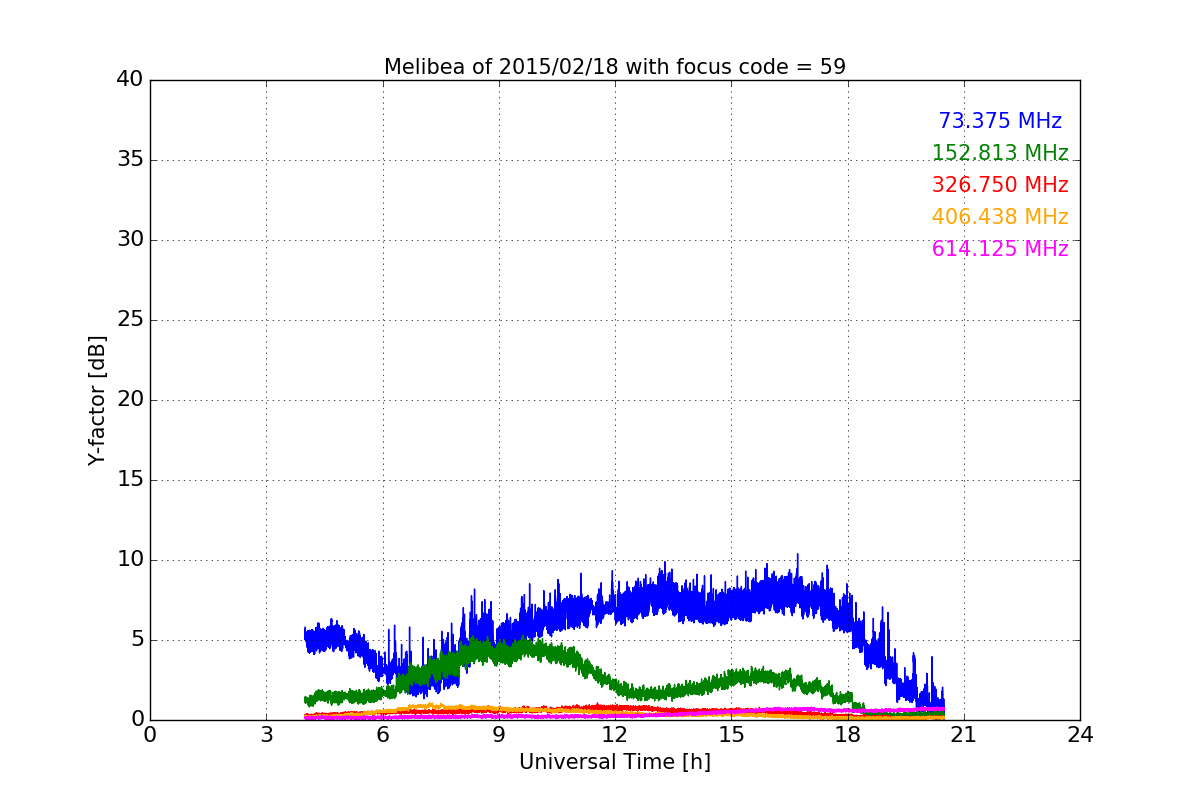Click the x-axis tick label 12
The width and height of the screenshot is (1200, 800).
point(615,735)
